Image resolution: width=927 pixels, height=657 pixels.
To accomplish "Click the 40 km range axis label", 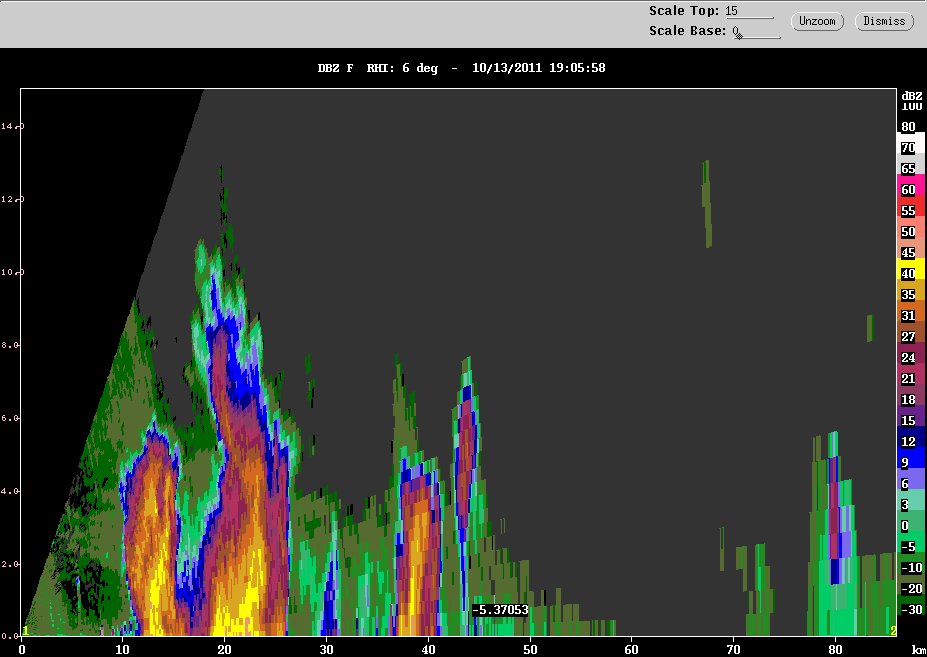I will pos(428,649).
